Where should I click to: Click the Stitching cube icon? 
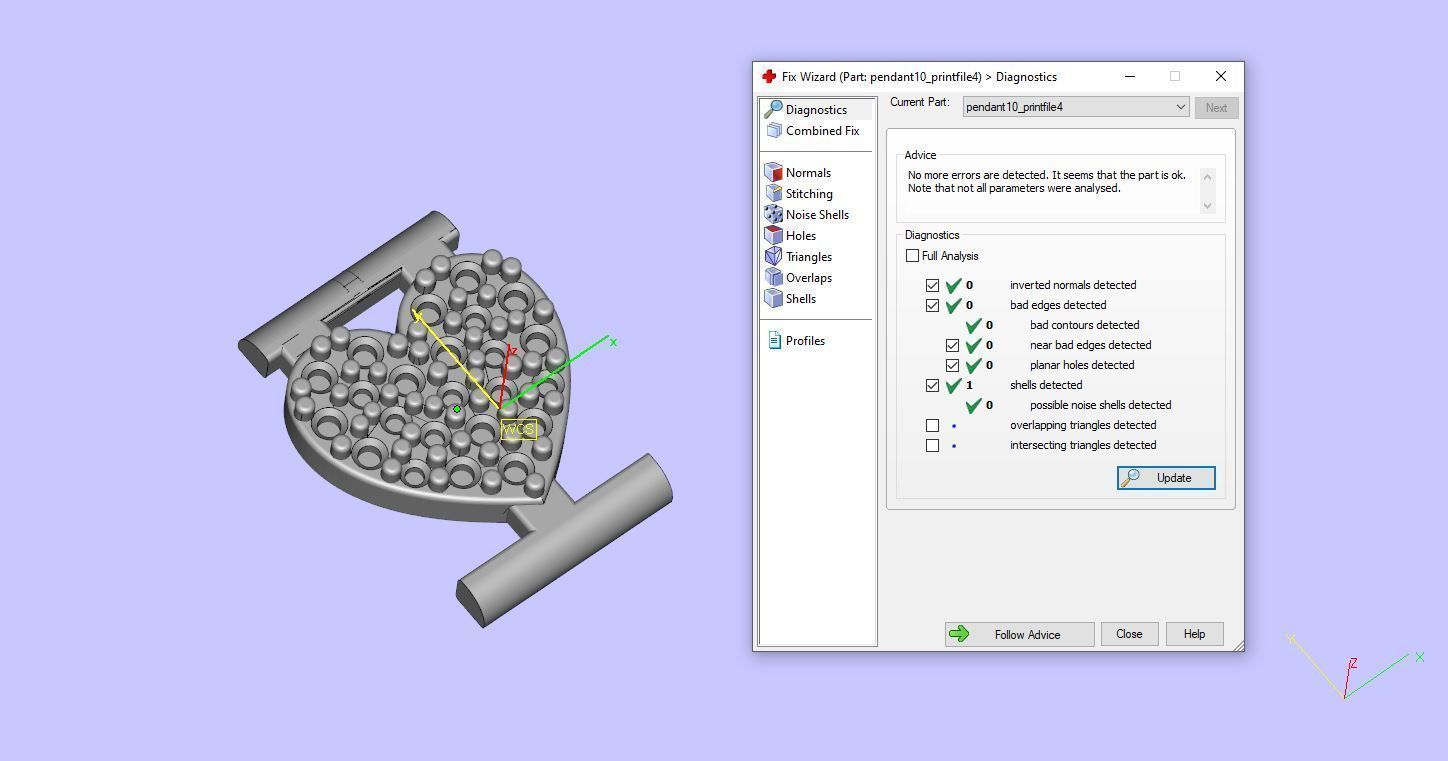[773, 194]
